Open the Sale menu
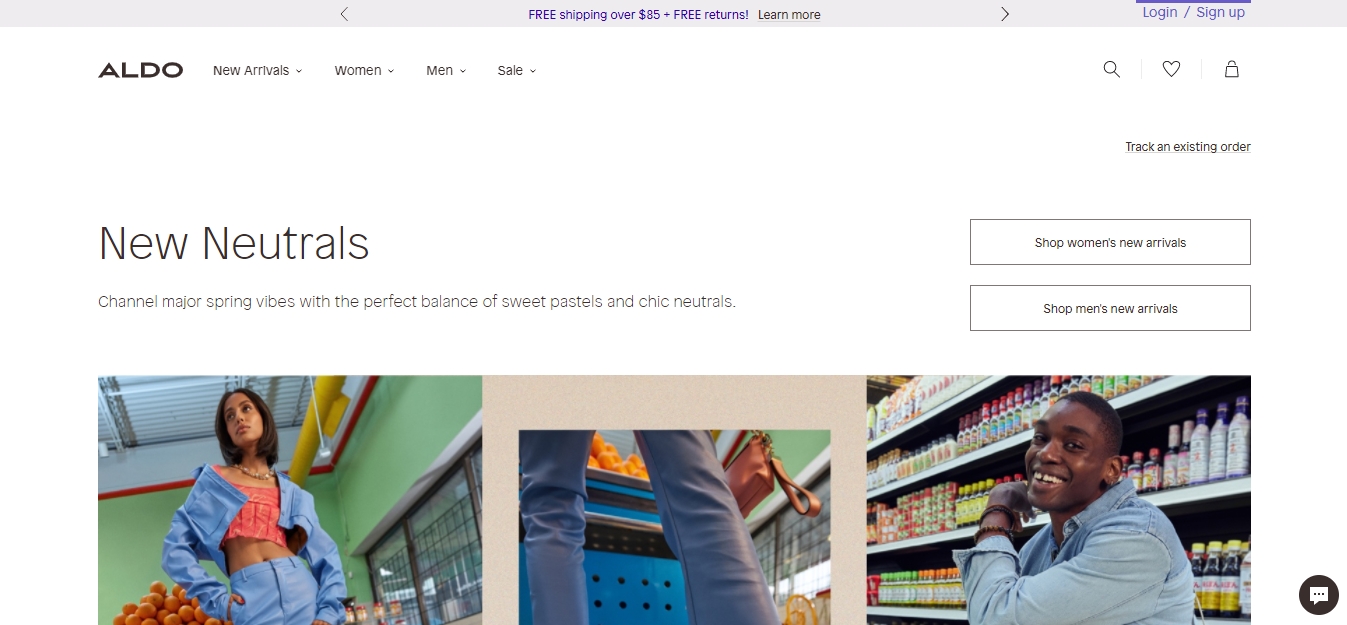 pos(517,70)
